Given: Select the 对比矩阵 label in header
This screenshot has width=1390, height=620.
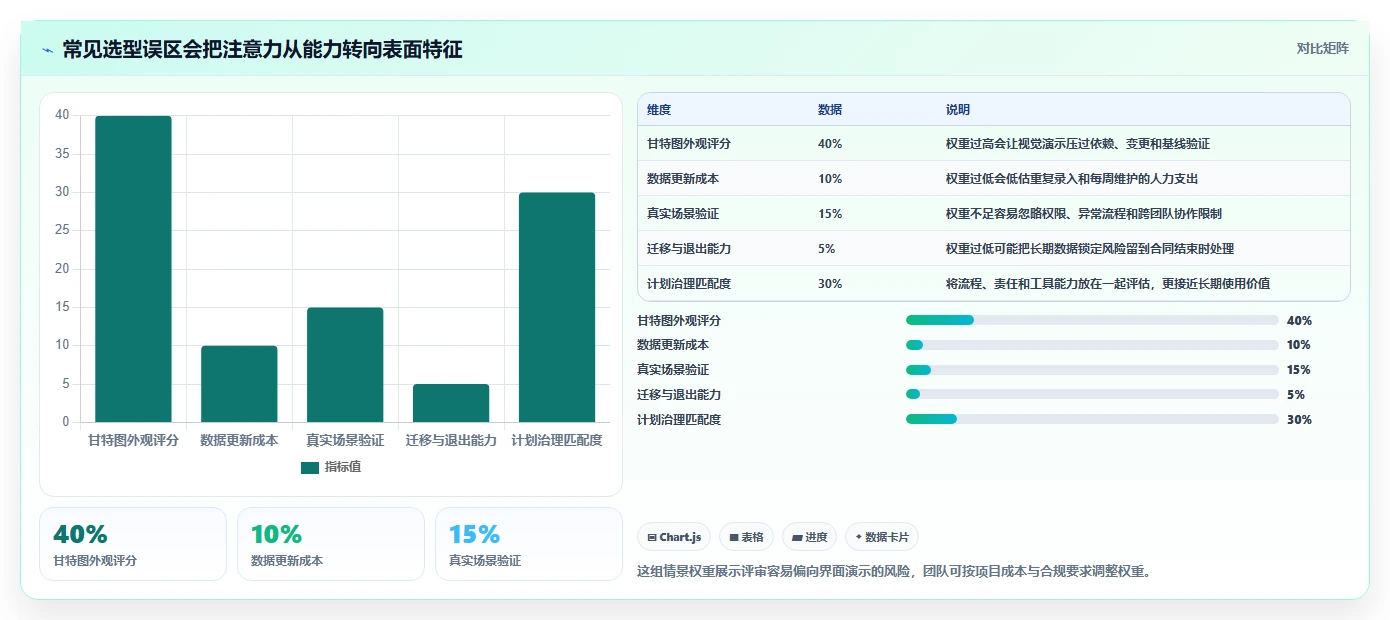Looking at the screenshot, I should pos(1322,49).
